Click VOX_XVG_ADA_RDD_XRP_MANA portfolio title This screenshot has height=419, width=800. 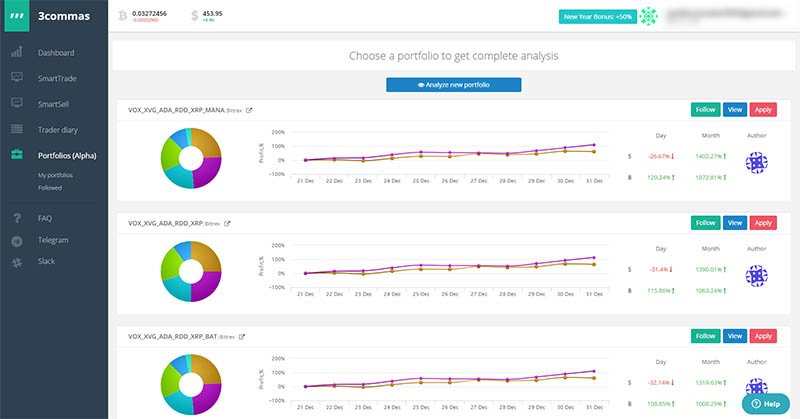[x=176, y=110]
